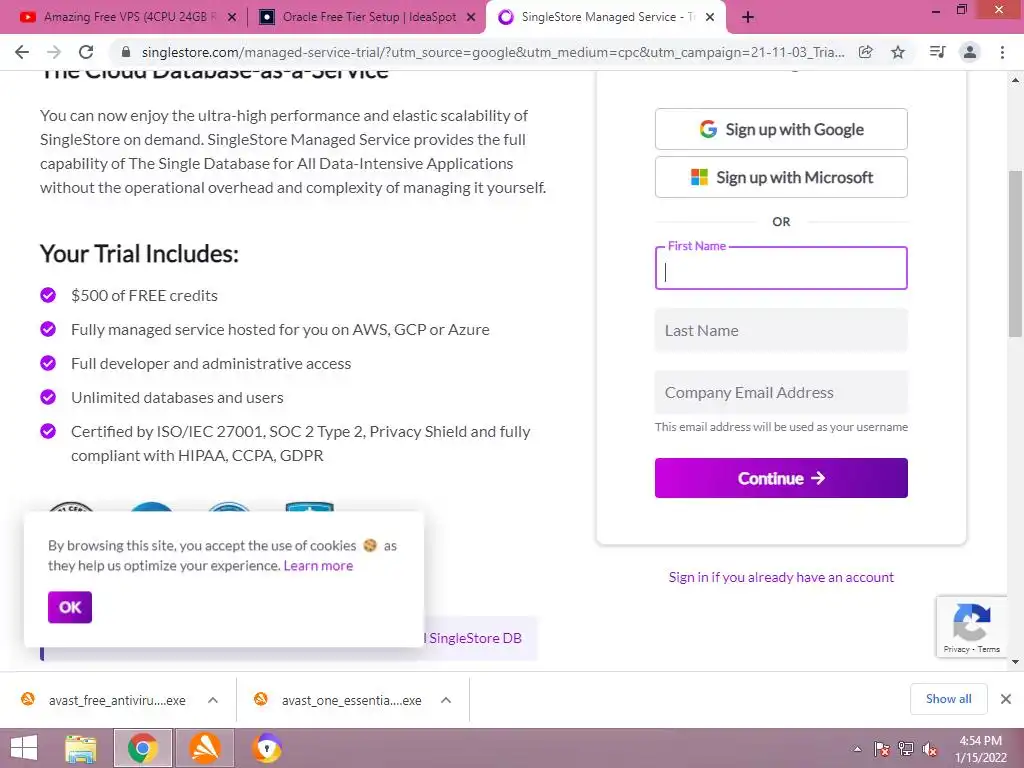Click scrollbar up arrow
This screenshot has height=768, width=1024.
tap(1016, 80)
